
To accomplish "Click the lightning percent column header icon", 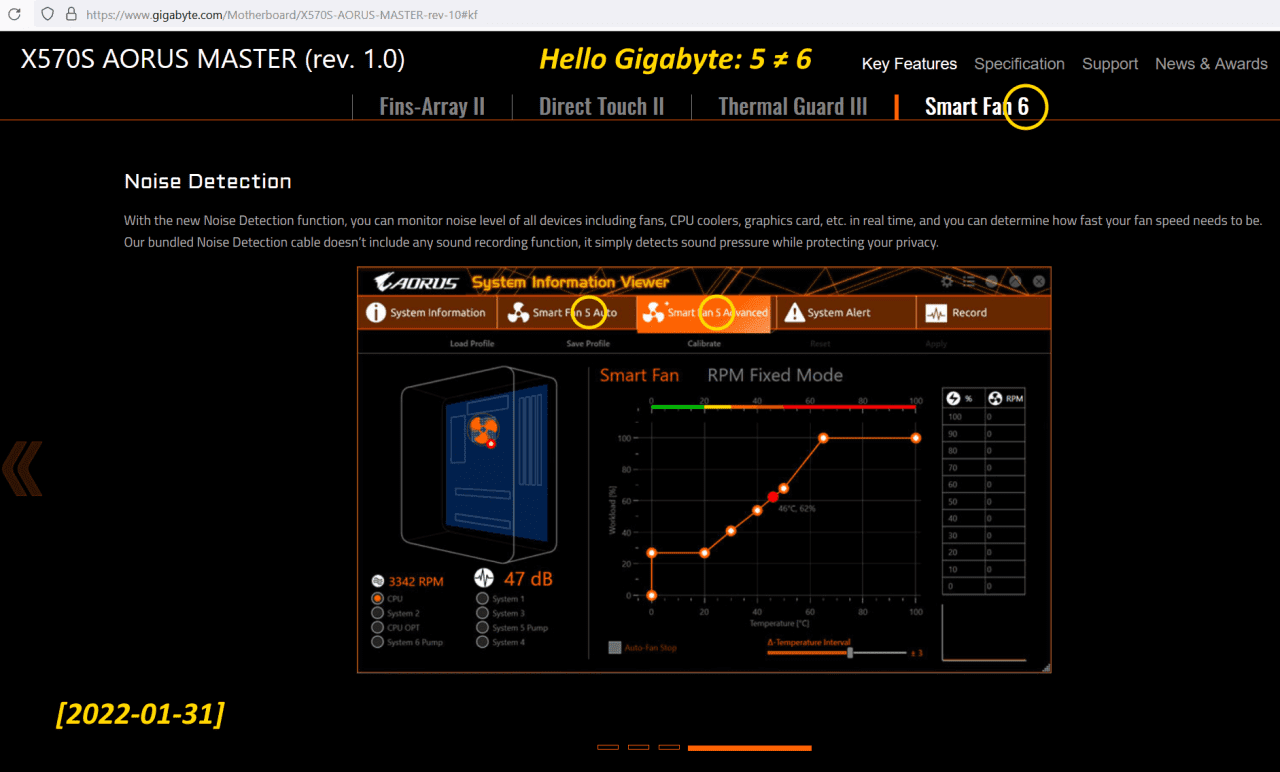I will (x=953, y=398).
